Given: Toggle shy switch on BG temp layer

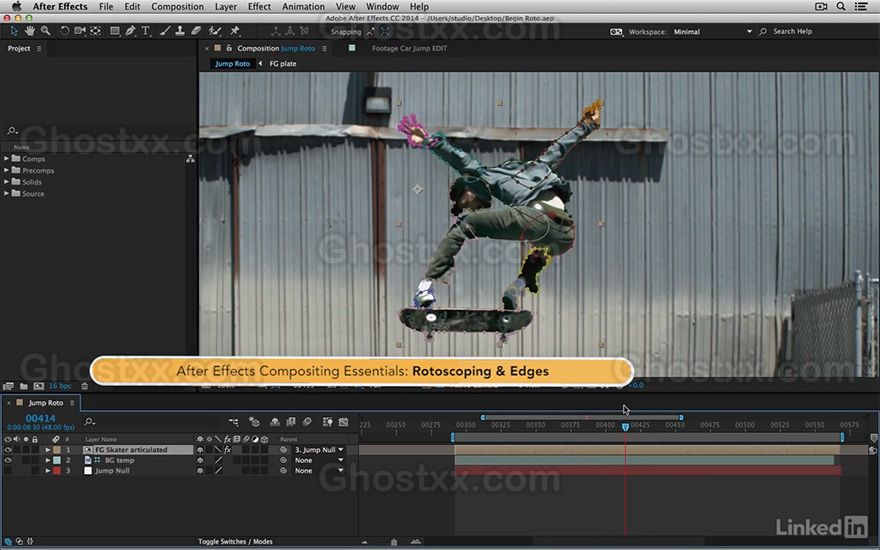Looking at the screenshot, I should (200, 460).
